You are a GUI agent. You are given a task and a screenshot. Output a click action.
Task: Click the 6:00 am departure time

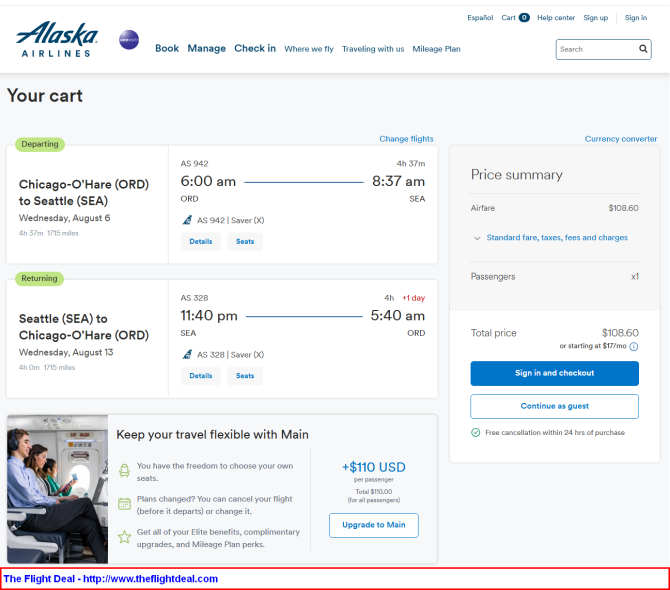208,181
